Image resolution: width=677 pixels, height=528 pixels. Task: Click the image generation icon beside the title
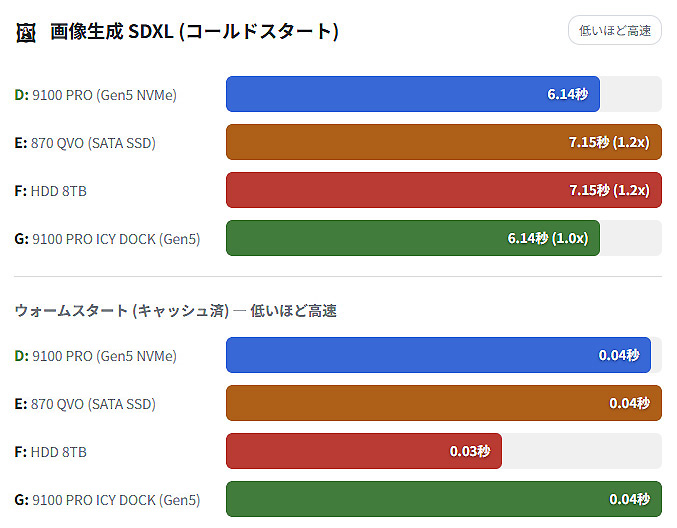point(26,32)
